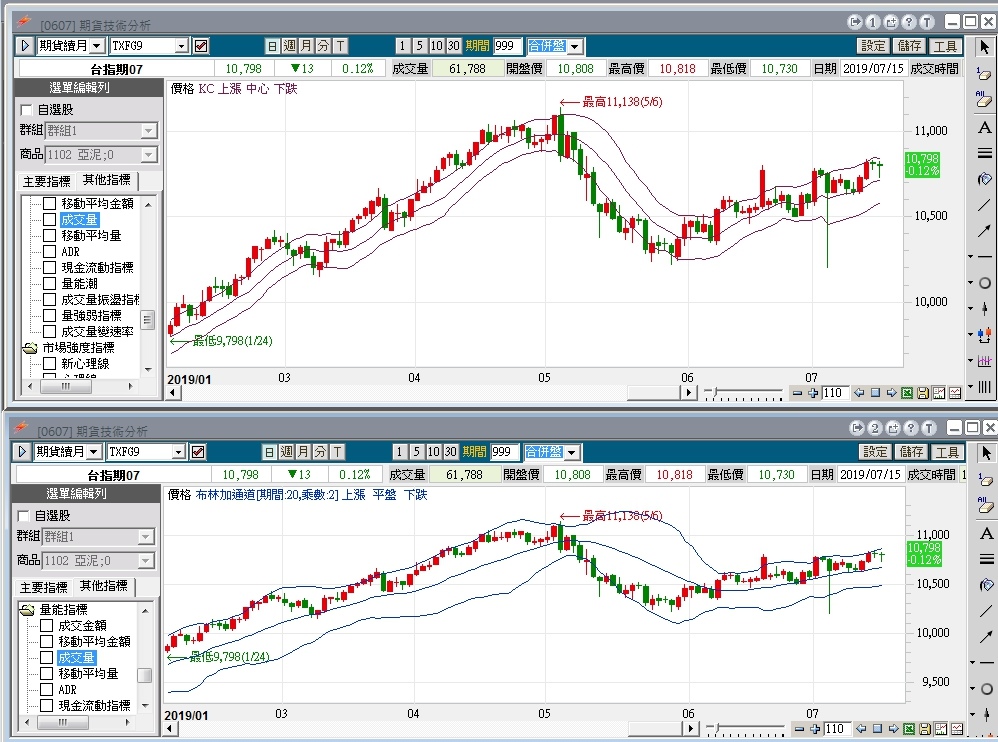Image resolution: width=998 pixels, height=742 pixels.
Task: Toggle 自選股 checkbox in top window
Action: point(26,110)
